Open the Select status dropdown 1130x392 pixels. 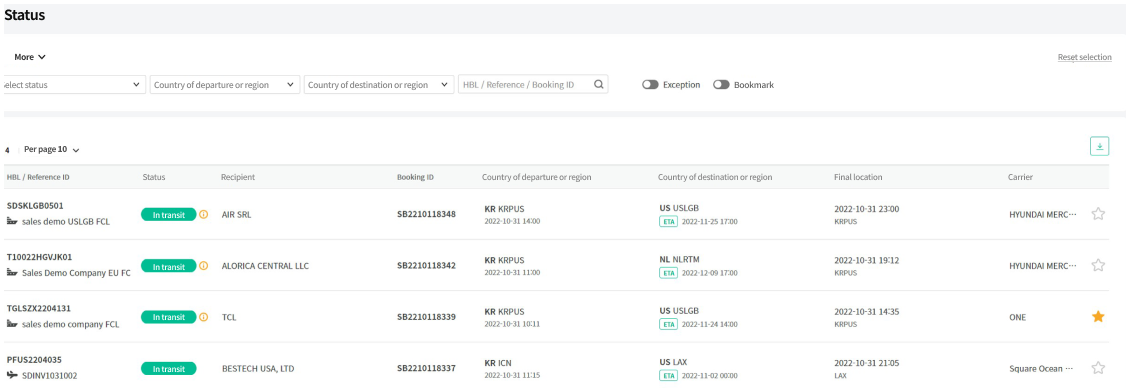point(73,84)
